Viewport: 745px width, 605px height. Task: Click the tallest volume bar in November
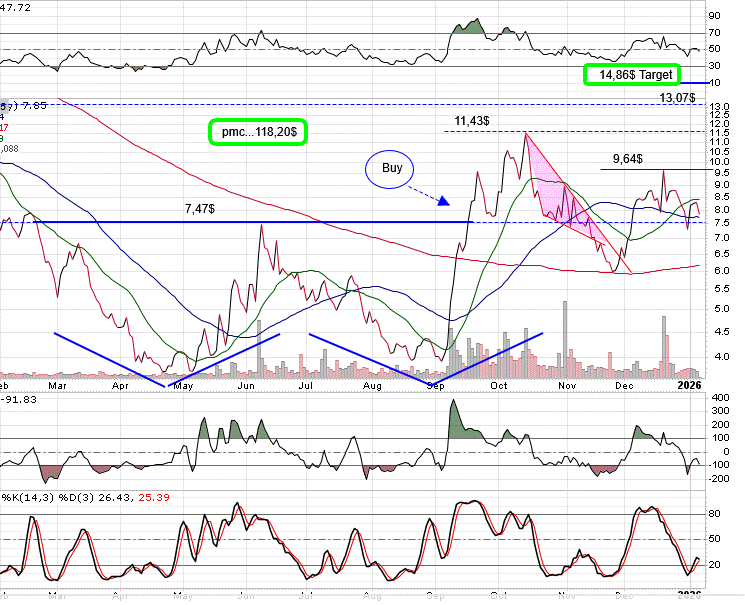pos(565,340)
